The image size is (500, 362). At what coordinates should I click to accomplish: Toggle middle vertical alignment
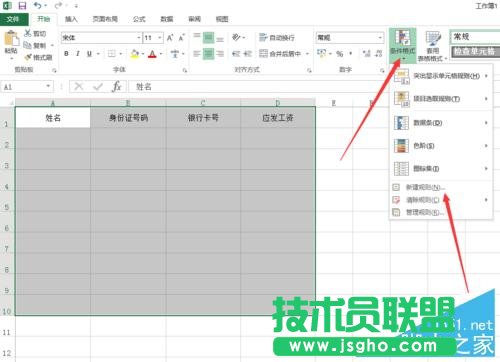[x=208, y=37]
